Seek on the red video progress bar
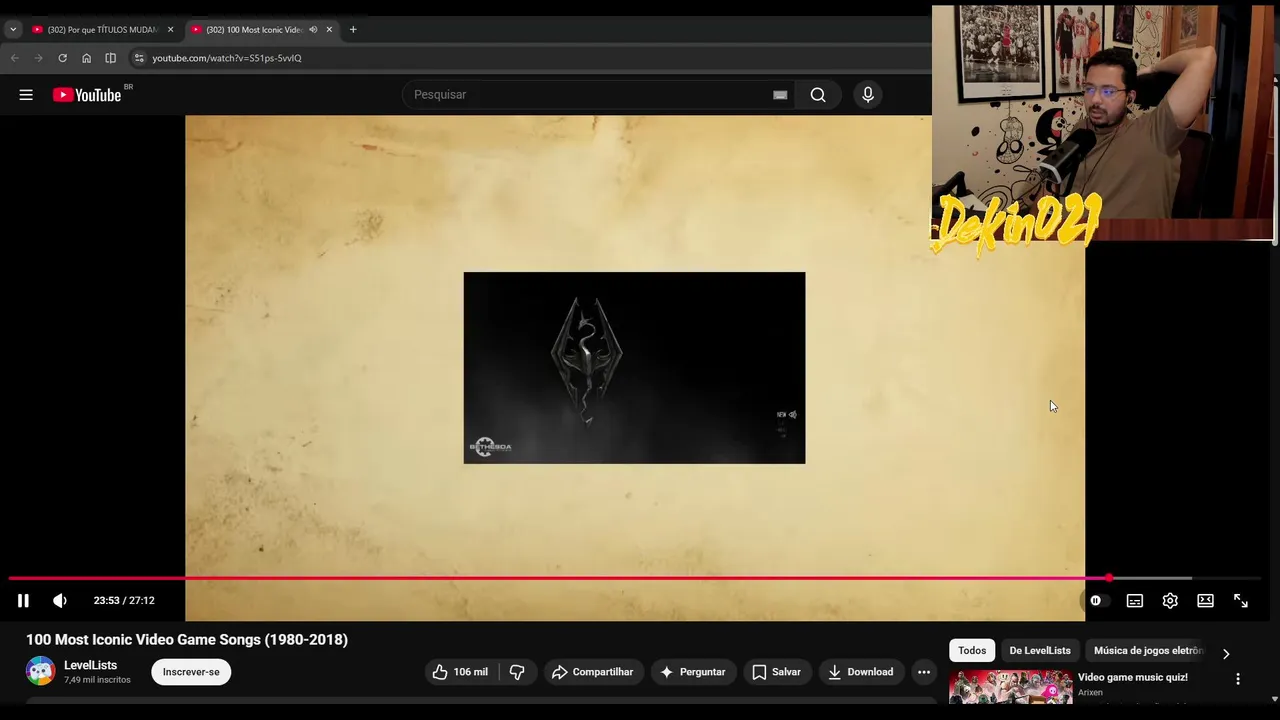 pyautogui.click(x=635, y=578)
